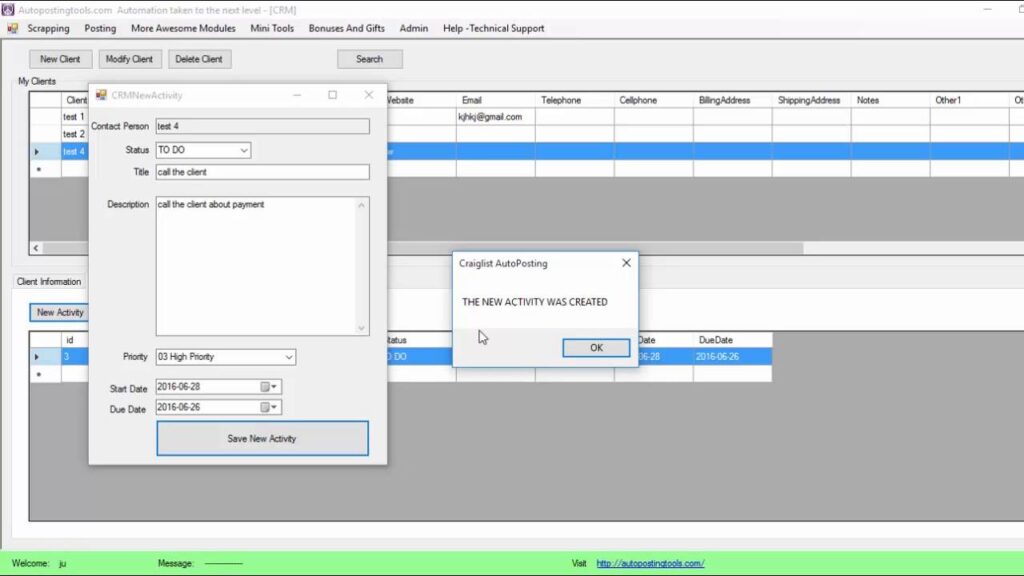Expand the Status dropdown showing TO DO
Image resolution: width=1024 pixels, height=576 pixels.
click(x=243, y=150)
